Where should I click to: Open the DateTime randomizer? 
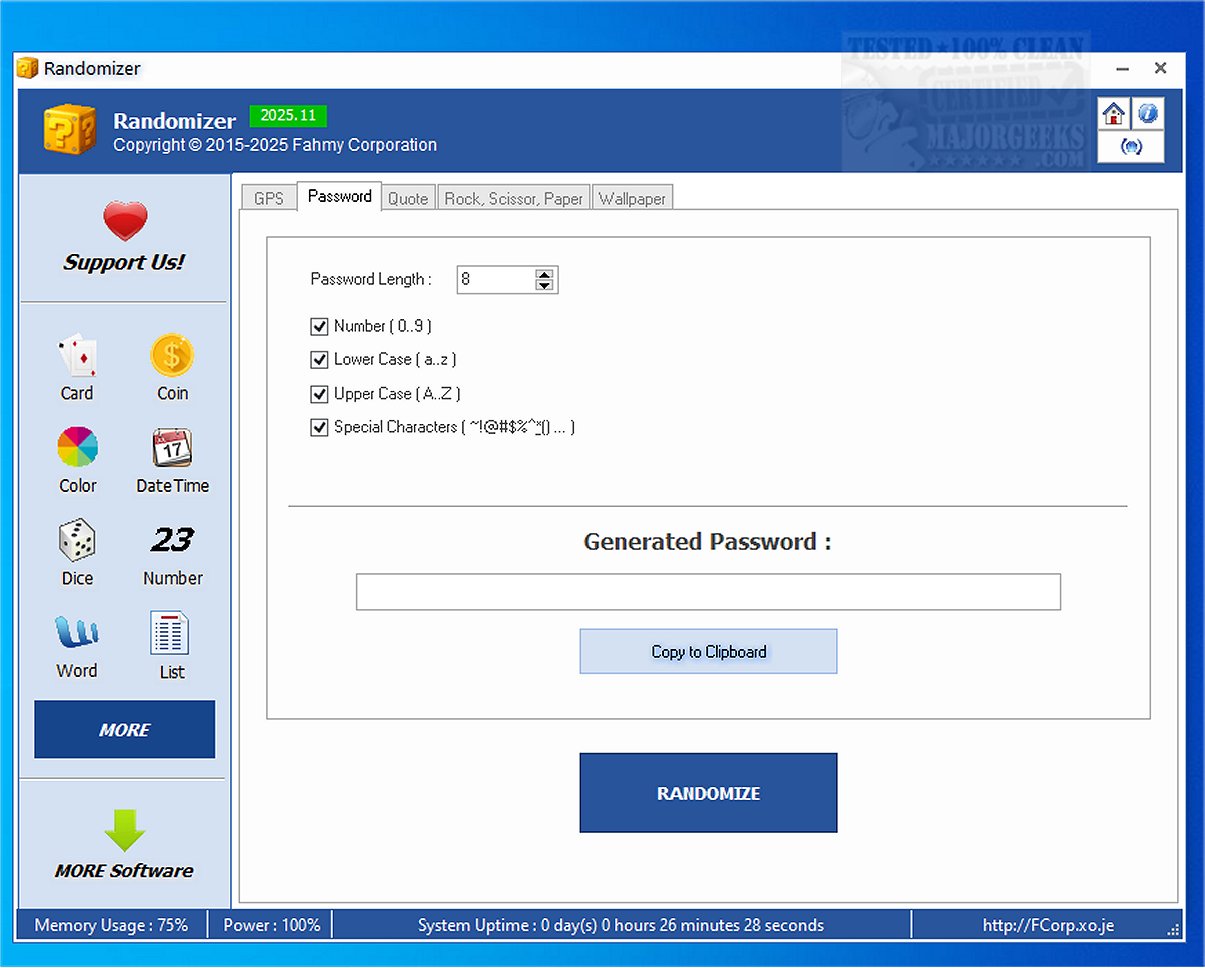[x=172, y=460]
